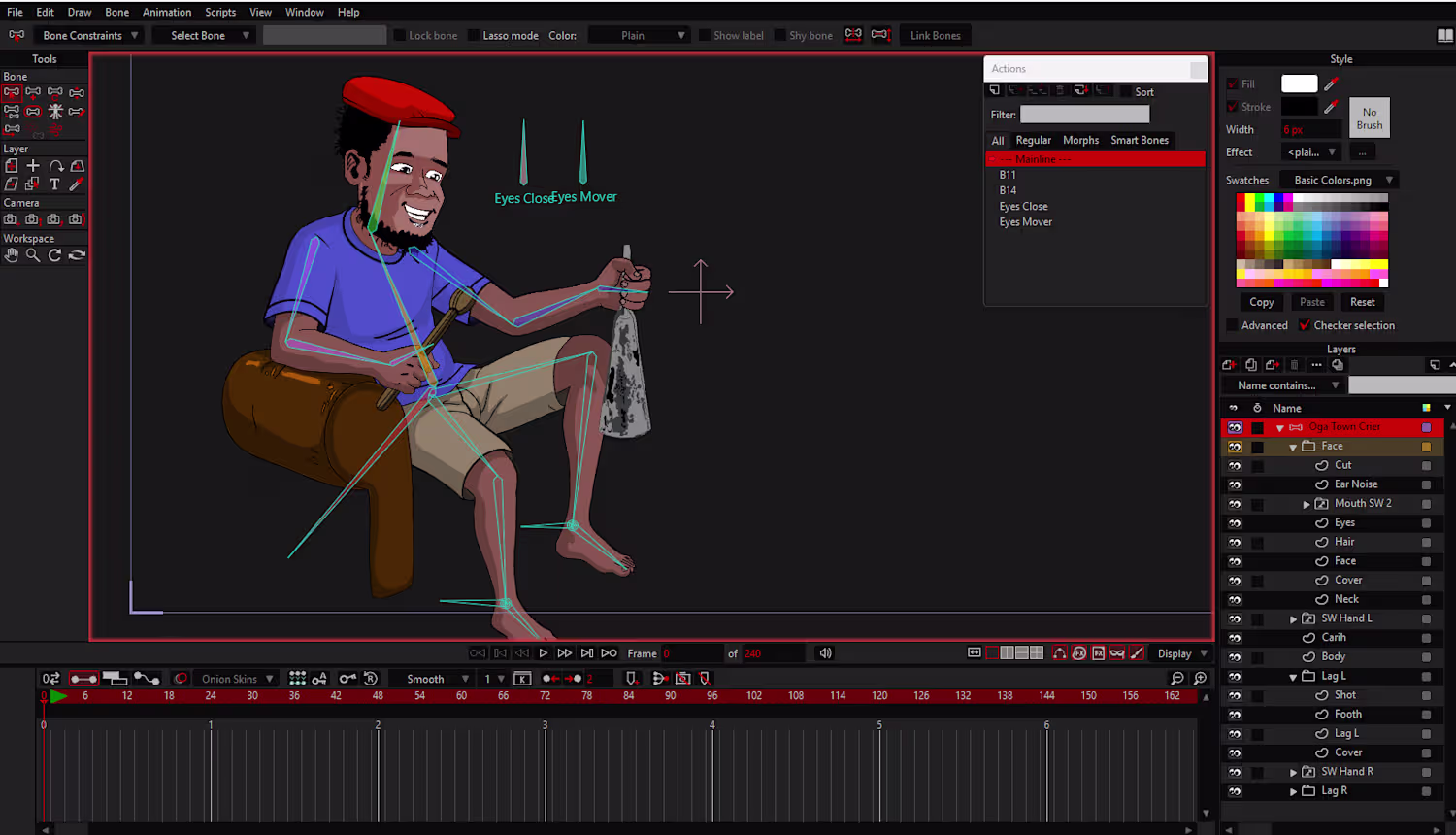The width and height of the screenshot is (1456, 835).
Task: Pick the layer Eyedropper tool
Action: point(76,184)
